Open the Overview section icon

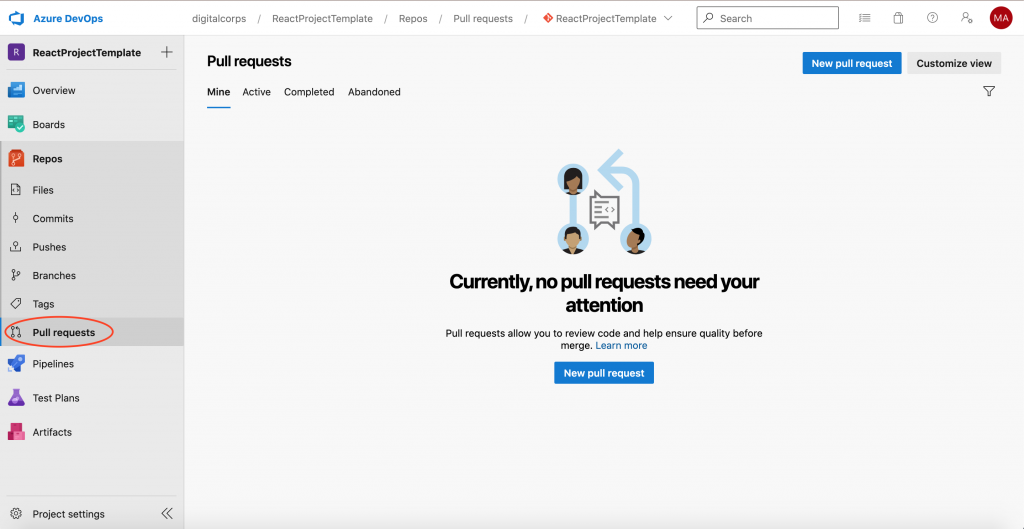point(16,90)
